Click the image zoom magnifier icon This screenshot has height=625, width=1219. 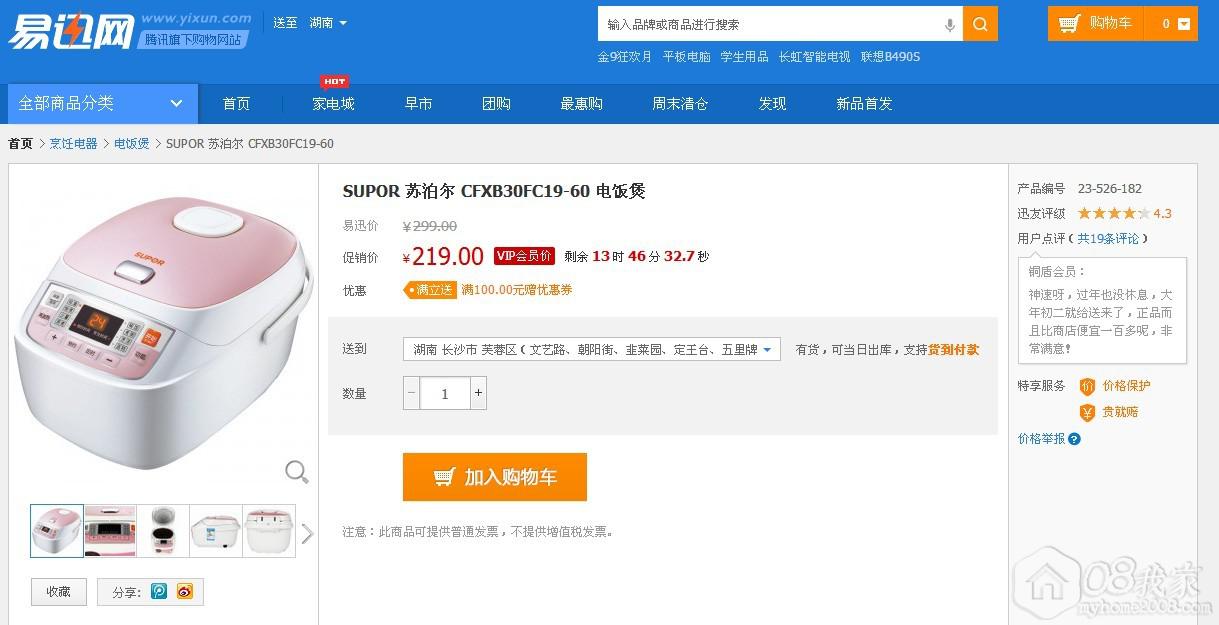point(297,471)
